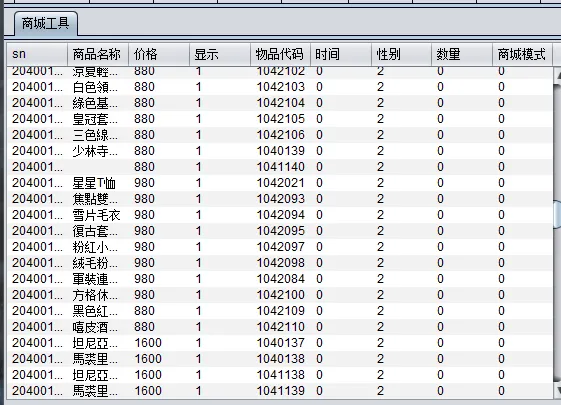Select item code 1042084 cell
The height and width of the screenshot is (405, 561).
pyautogui.click(x=280, y=279)
